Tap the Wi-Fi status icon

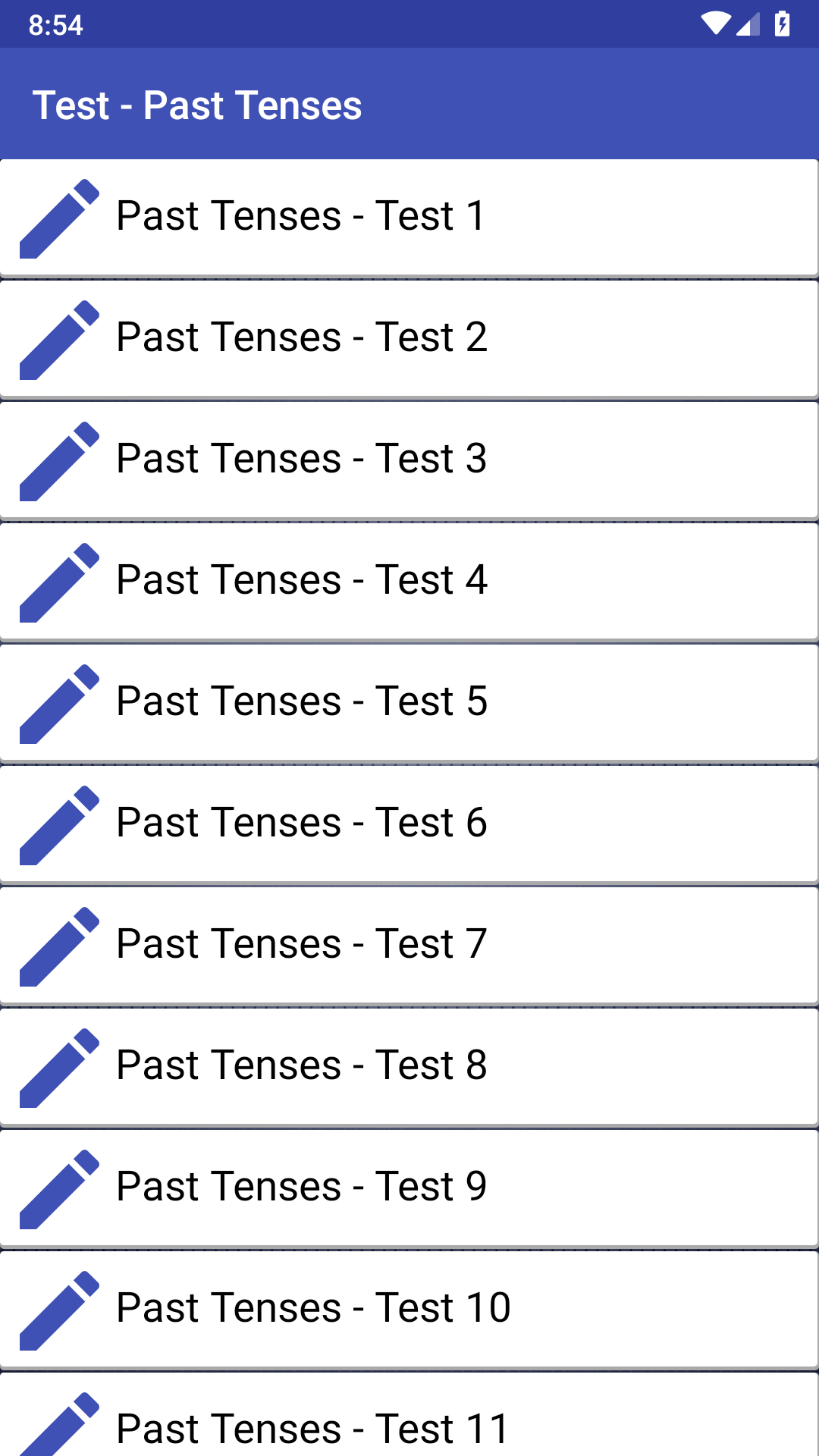tap(716, 24)
